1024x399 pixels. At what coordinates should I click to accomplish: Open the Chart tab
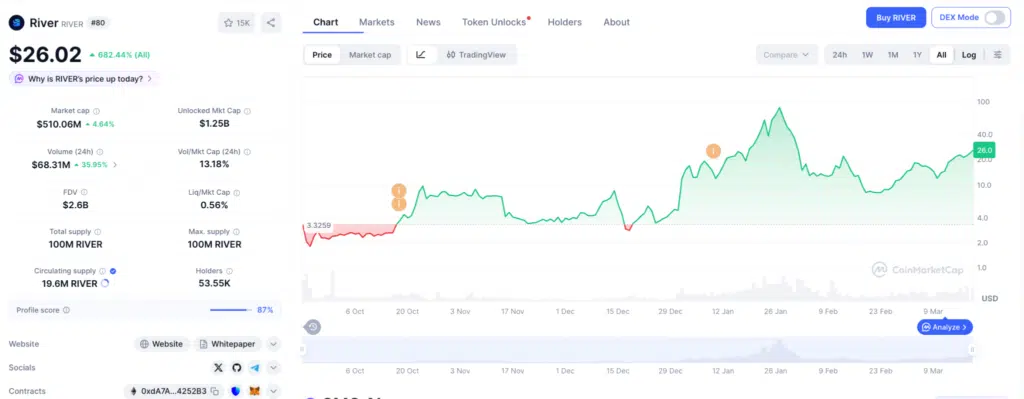coord(326,22)
